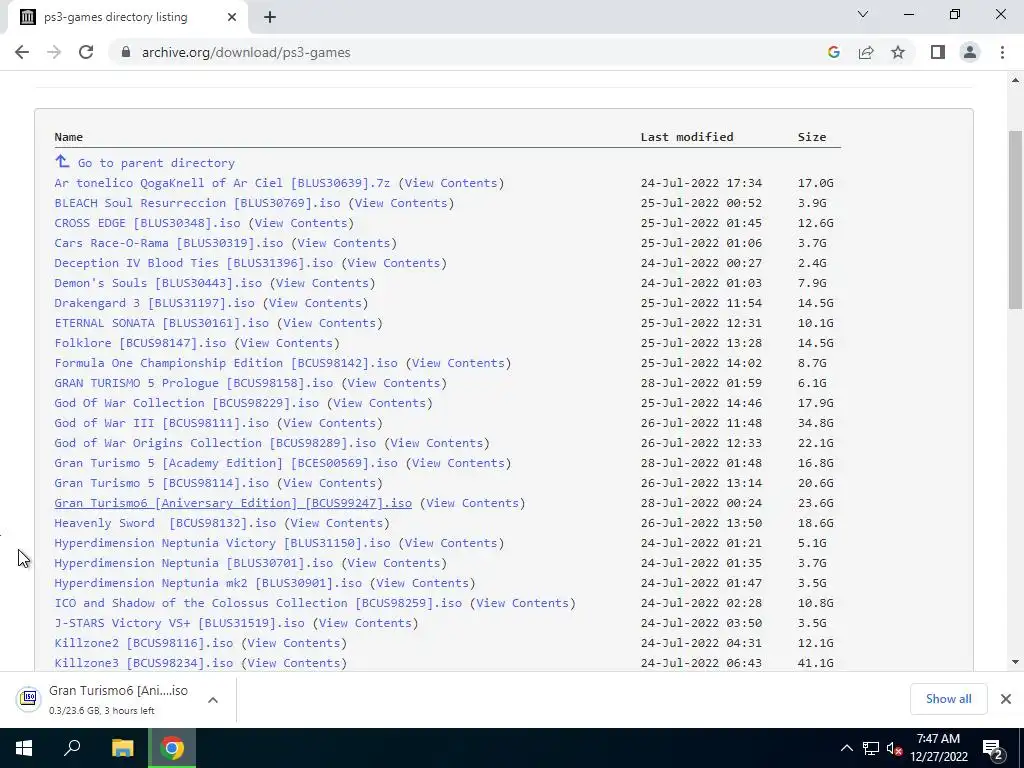The width and height of the screenshot is (1024, 768).
Task: Open God Of War Collection link
Action: (x=186, y=404)
